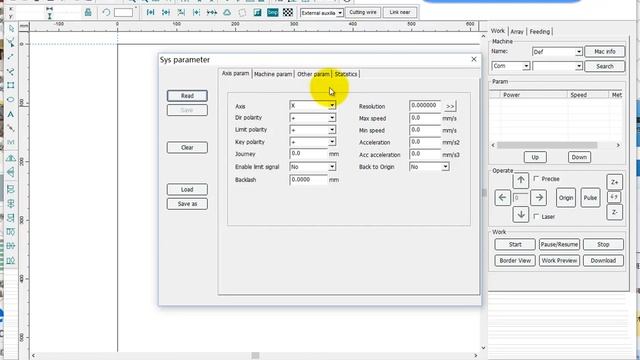Close the Sys parameter dialog
Image resolution: width=640 pixels, height=360 pixels.
tap(474, 59)
